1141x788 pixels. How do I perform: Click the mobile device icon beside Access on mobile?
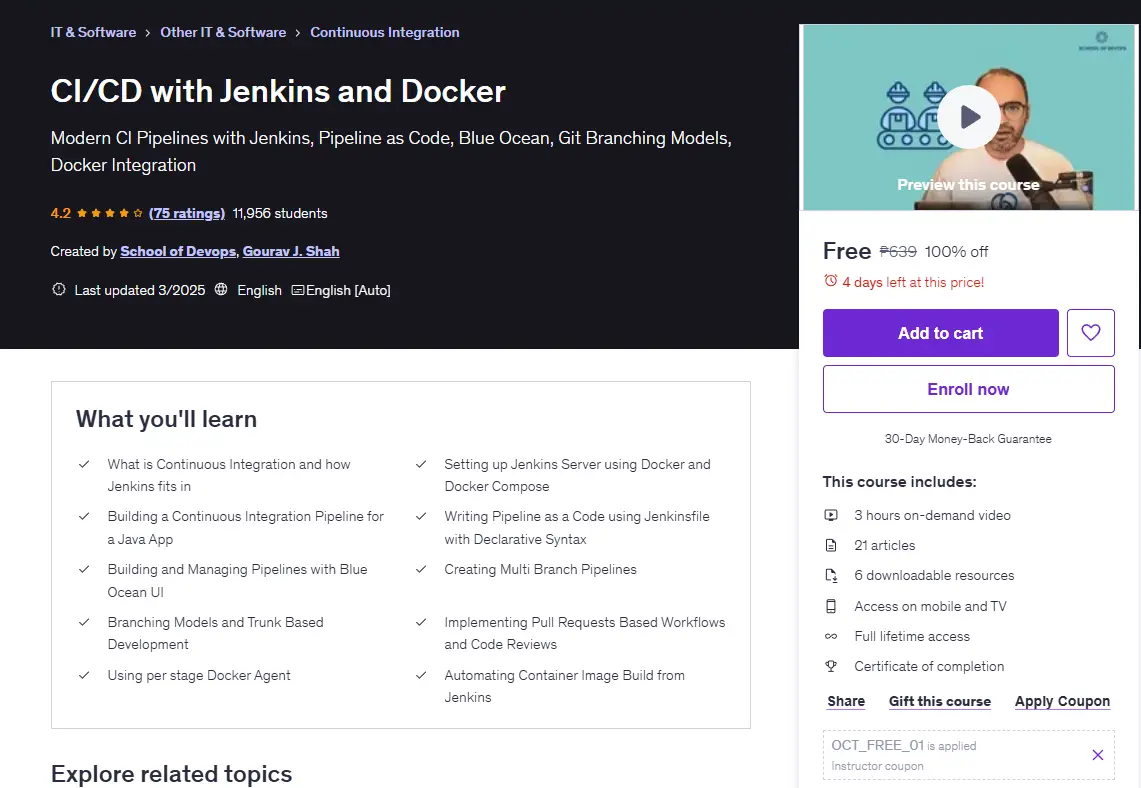pos(830,606)
